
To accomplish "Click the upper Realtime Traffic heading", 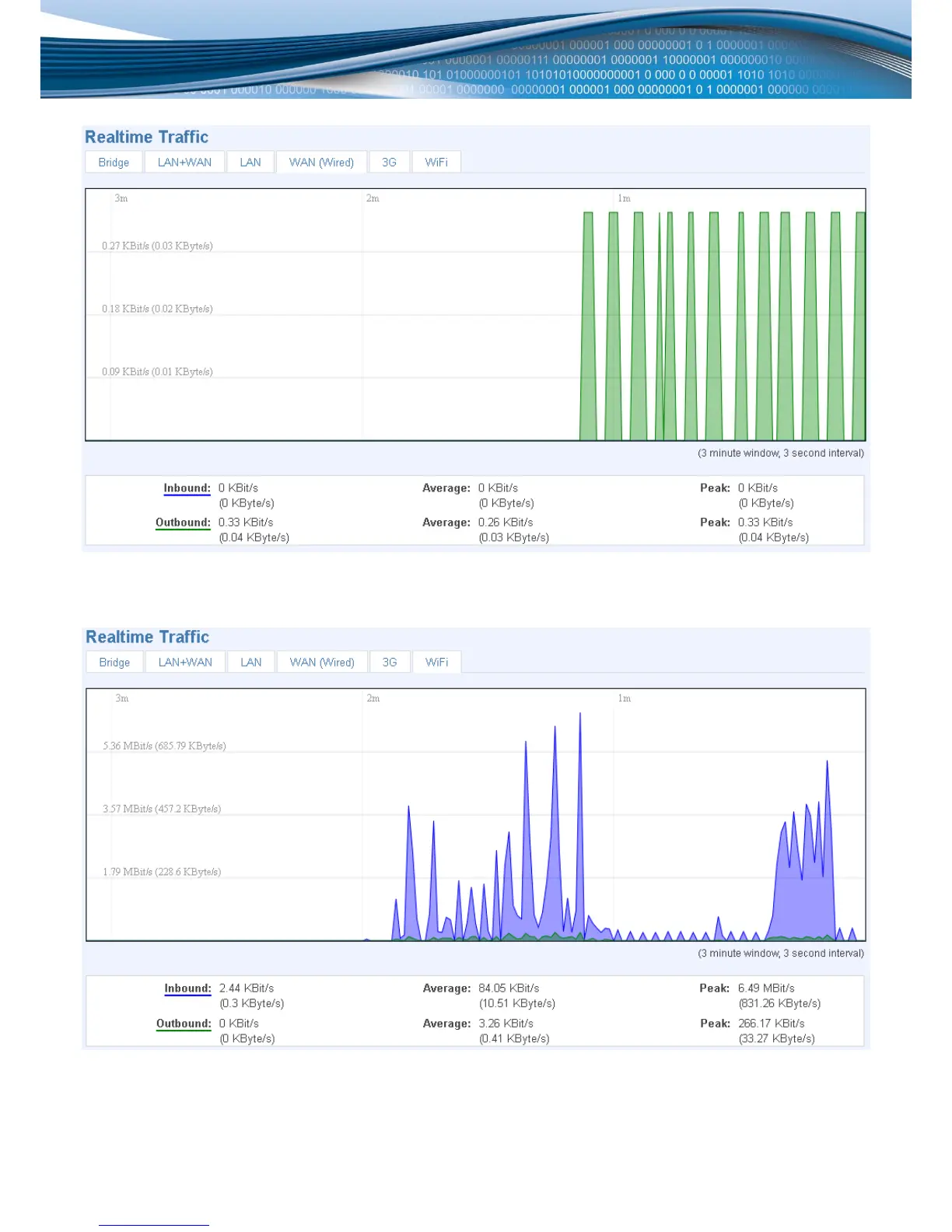I will click(147, 137).
